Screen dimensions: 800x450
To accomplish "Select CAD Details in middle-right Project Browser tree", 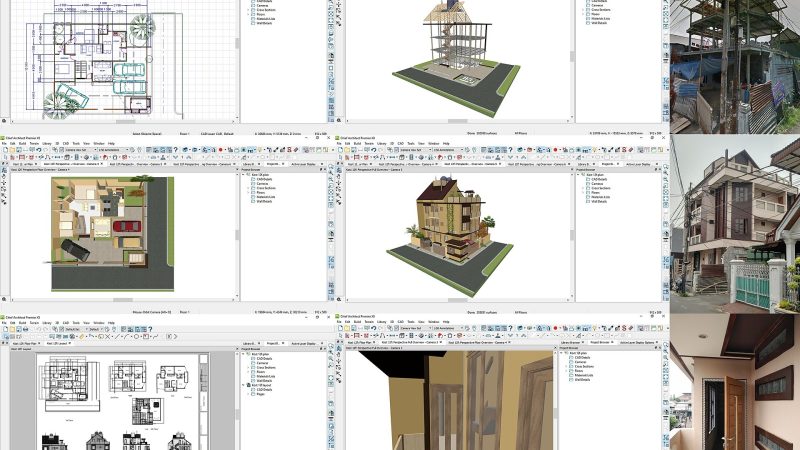I will click(601, 179).
